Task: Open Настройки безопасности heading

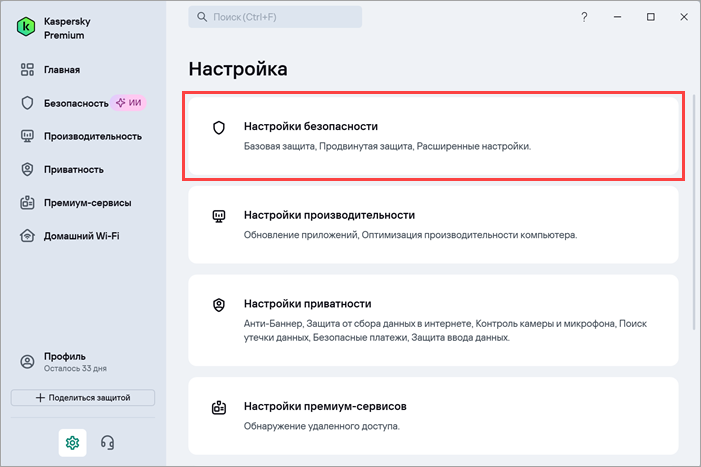Action: [x=311, y=126]
